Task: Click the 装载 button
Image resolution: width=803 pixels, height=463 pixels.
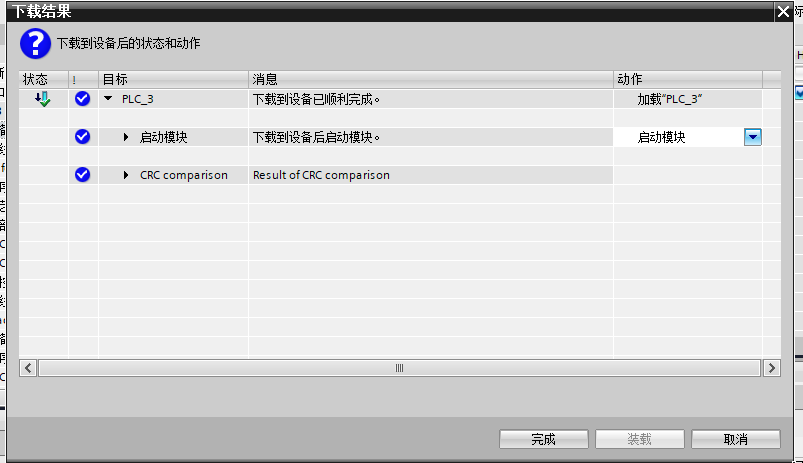Action: [x=639, y=439]
